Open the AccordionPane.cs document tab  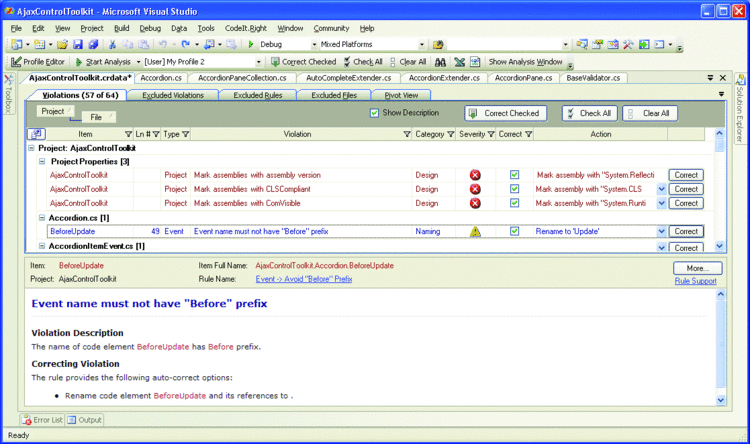tap(523, 78)
